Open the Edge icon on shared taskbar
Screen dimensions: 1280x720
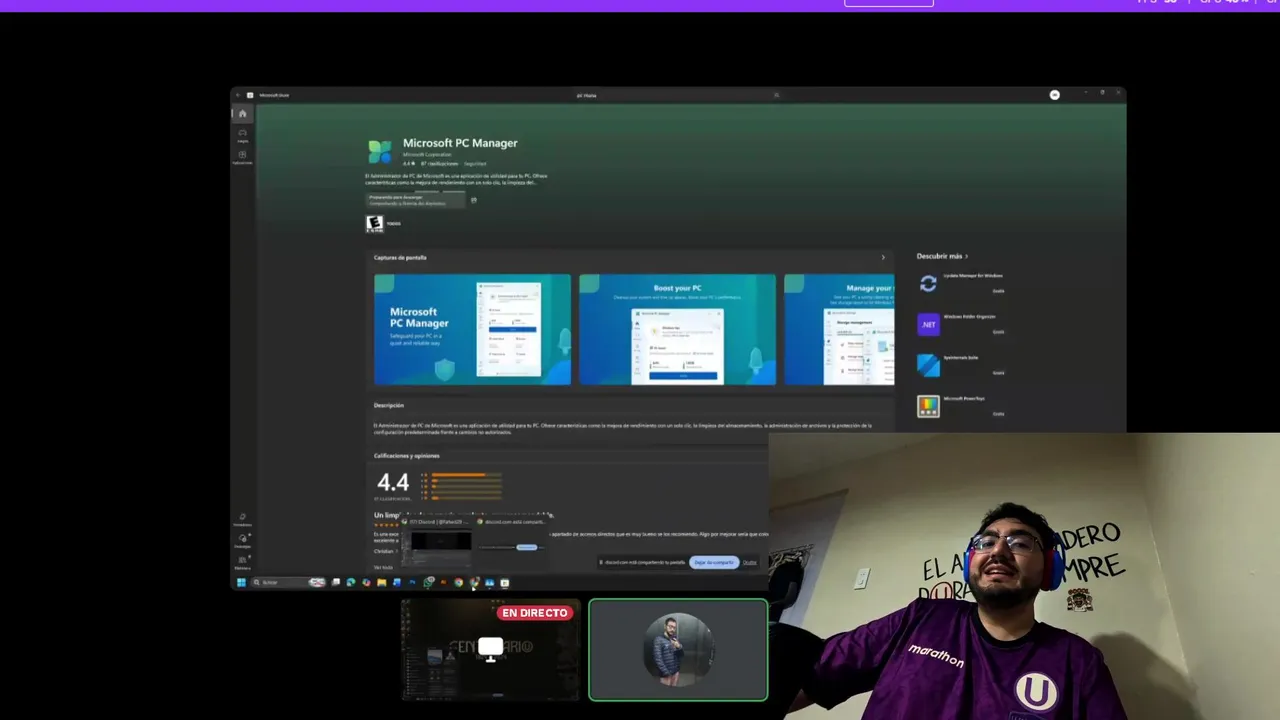pyautogui.click(x=350, y=582)
